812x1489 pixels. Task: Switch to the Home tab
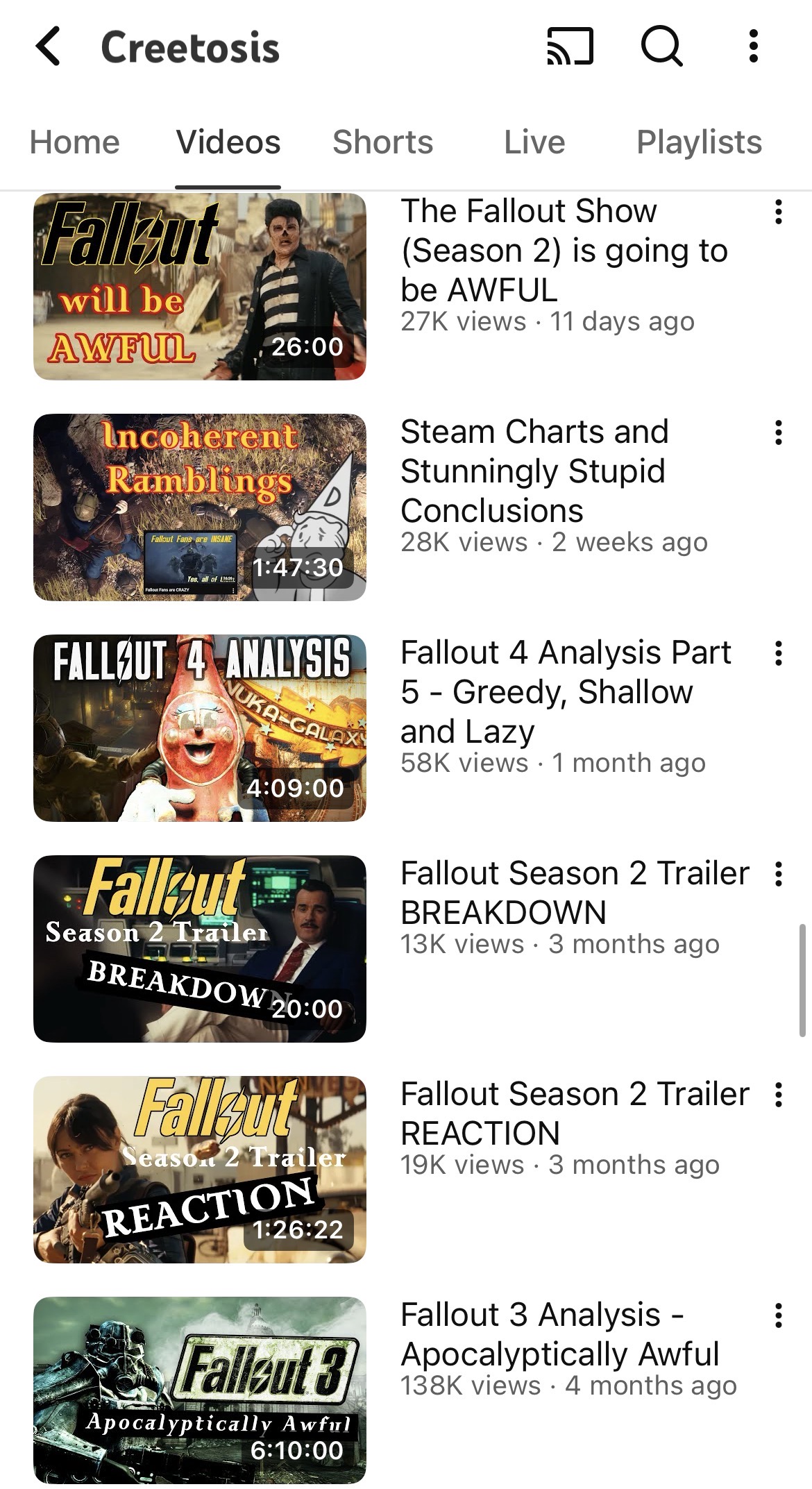point(75,142)
